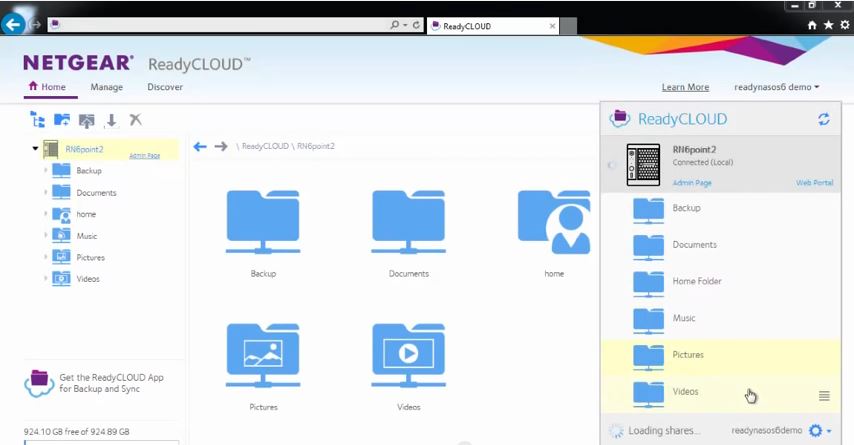Open the hamburger menu on the Videos row
This screenshot has height=445, width=854.
pyautogui.click(x=824, y=396)
